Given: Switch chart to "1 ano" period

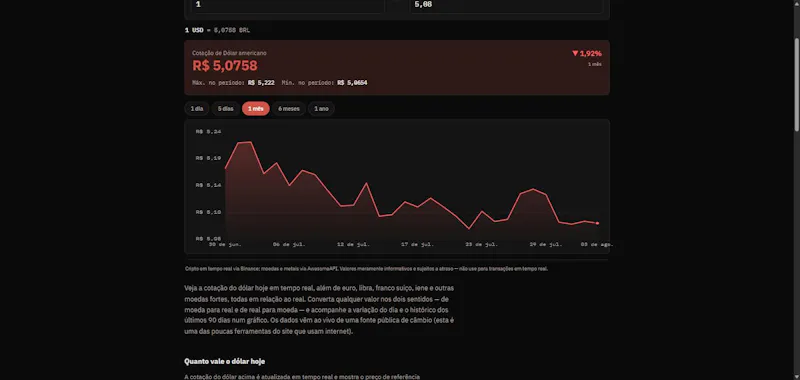Looking at the screenshot, I should coord(321,109).
